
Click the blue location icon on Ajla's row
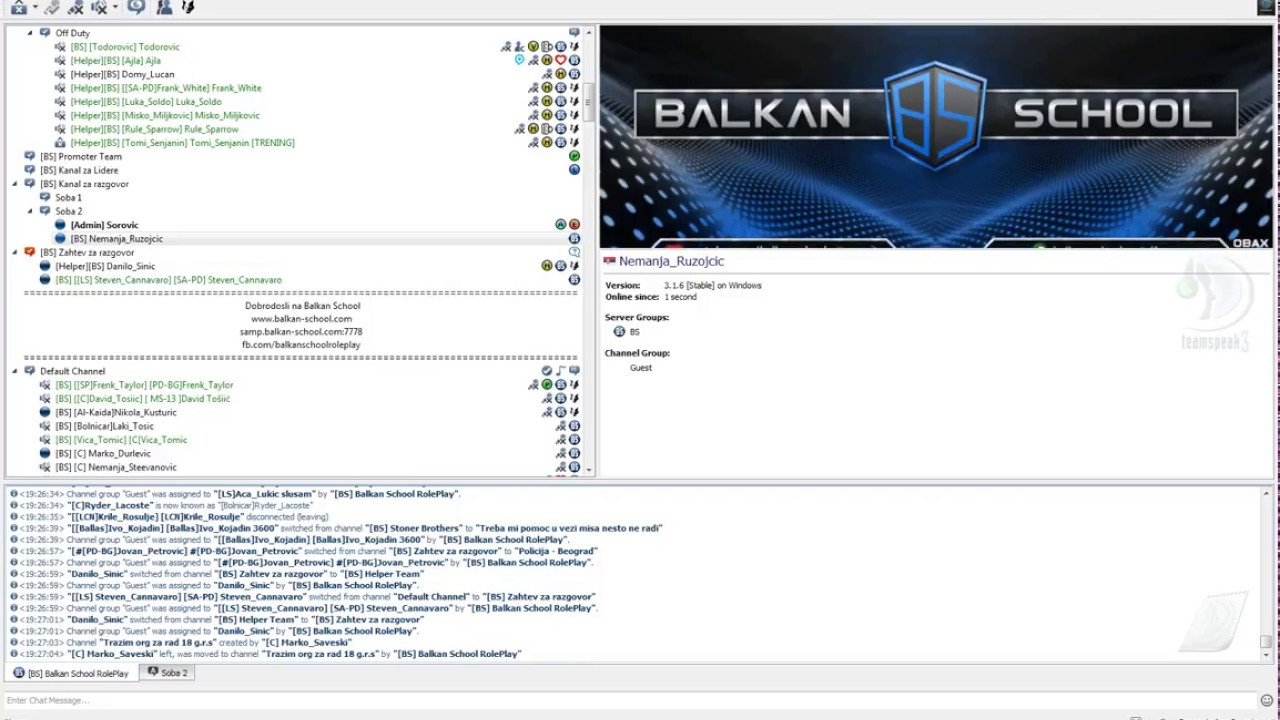click(519, 60)
